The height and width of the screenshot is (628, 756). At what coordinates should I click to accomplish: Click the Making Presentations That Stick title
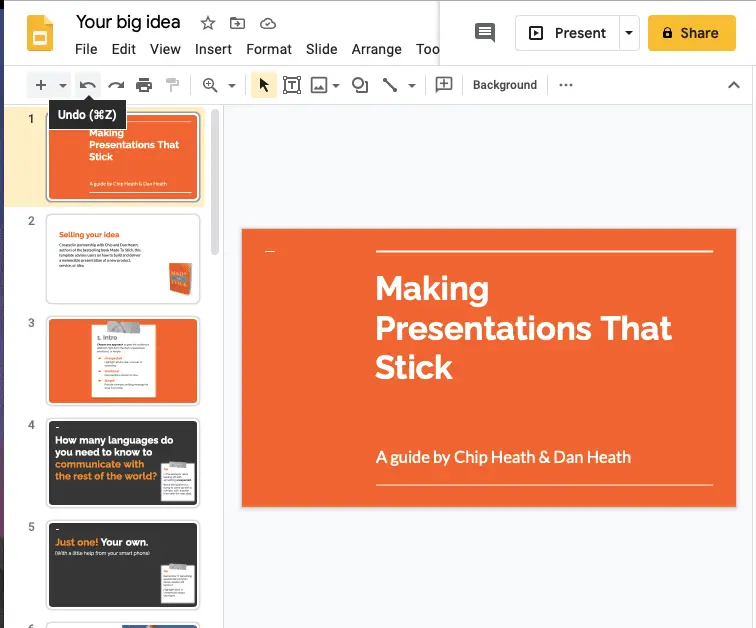pos(523,328)
